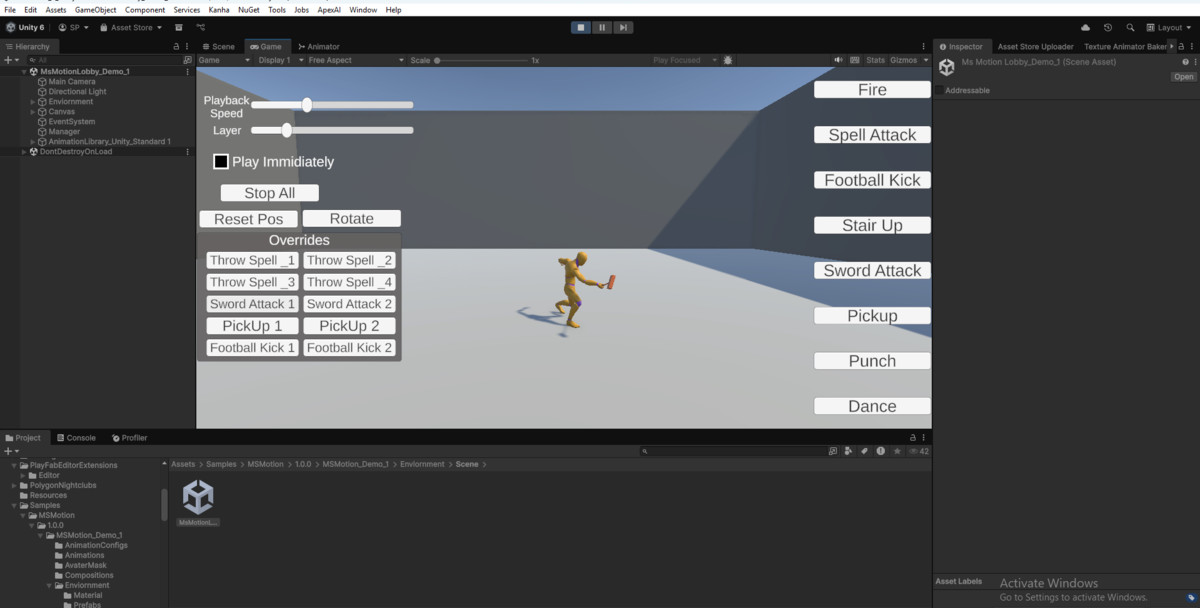Click the Stop All button
This screenshot has width=1200, height=608.
point(270,193)
